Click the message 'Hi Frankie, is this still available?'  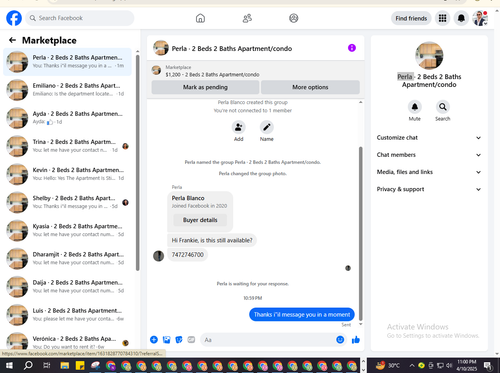212,240
